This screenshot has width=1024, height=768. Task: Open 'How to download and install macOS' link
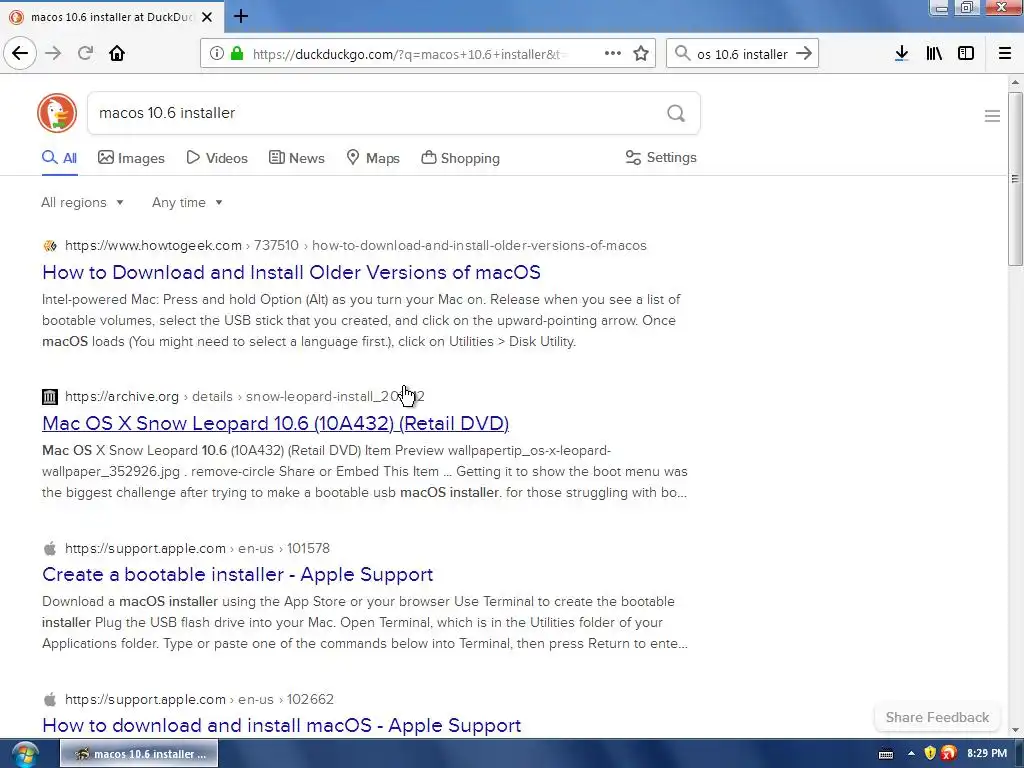pos(281,726)
